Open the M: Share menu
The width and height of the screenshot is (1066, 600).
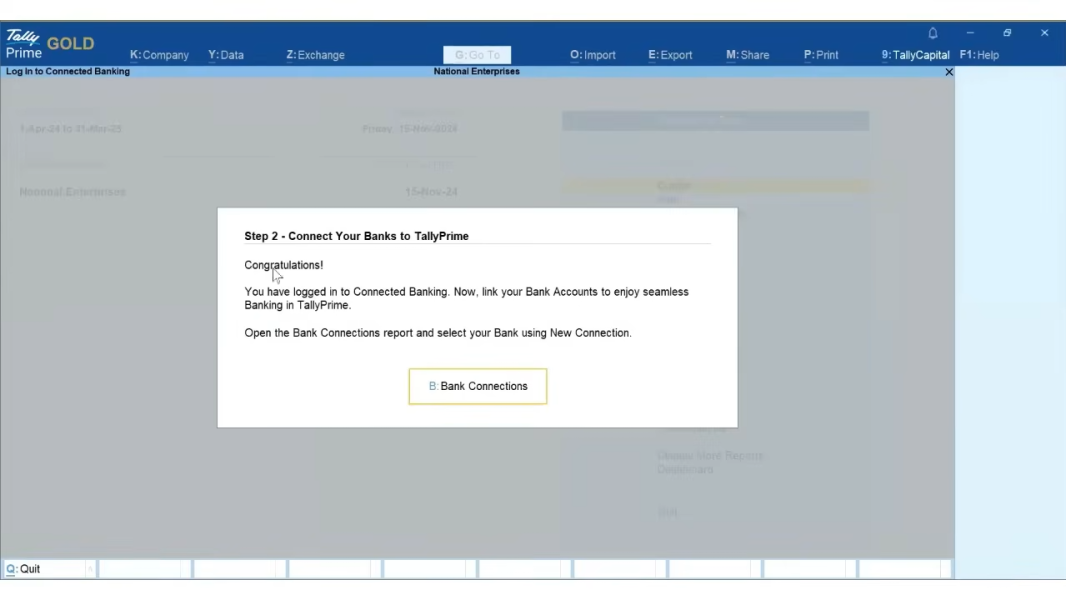coord(748,55)
